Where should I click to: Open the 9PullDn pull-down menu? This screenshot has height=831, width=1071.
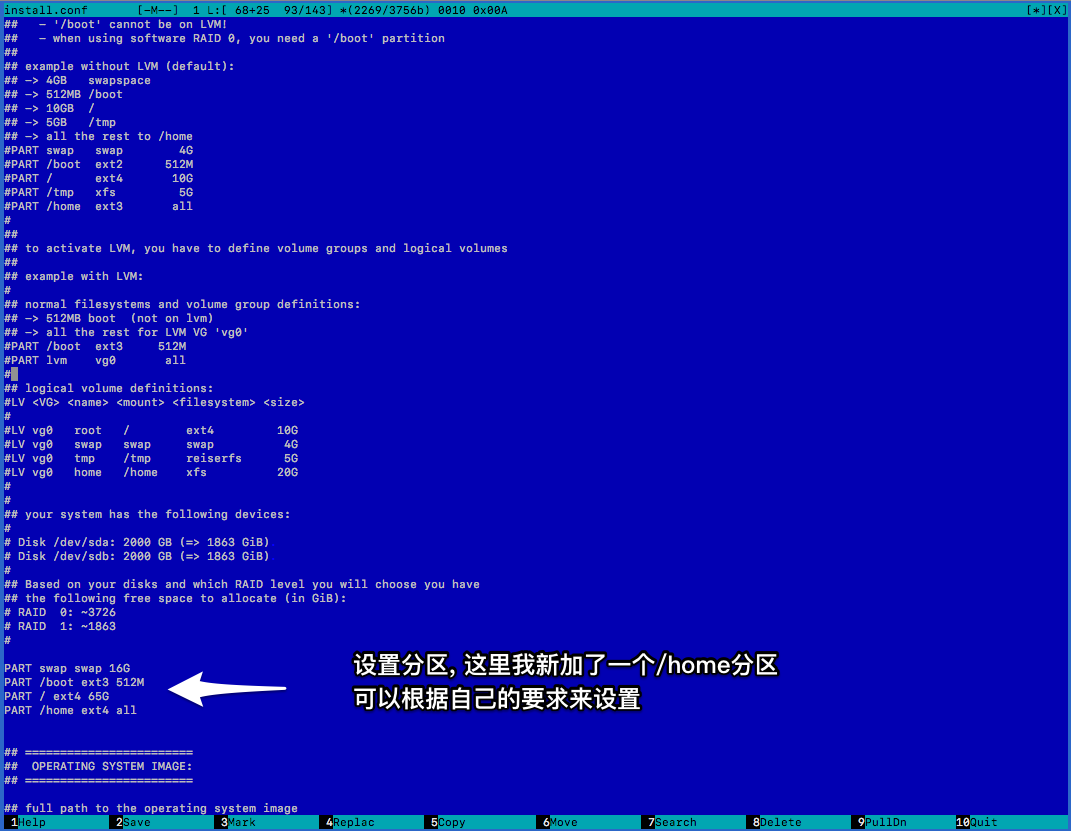[x=885, y=822]
